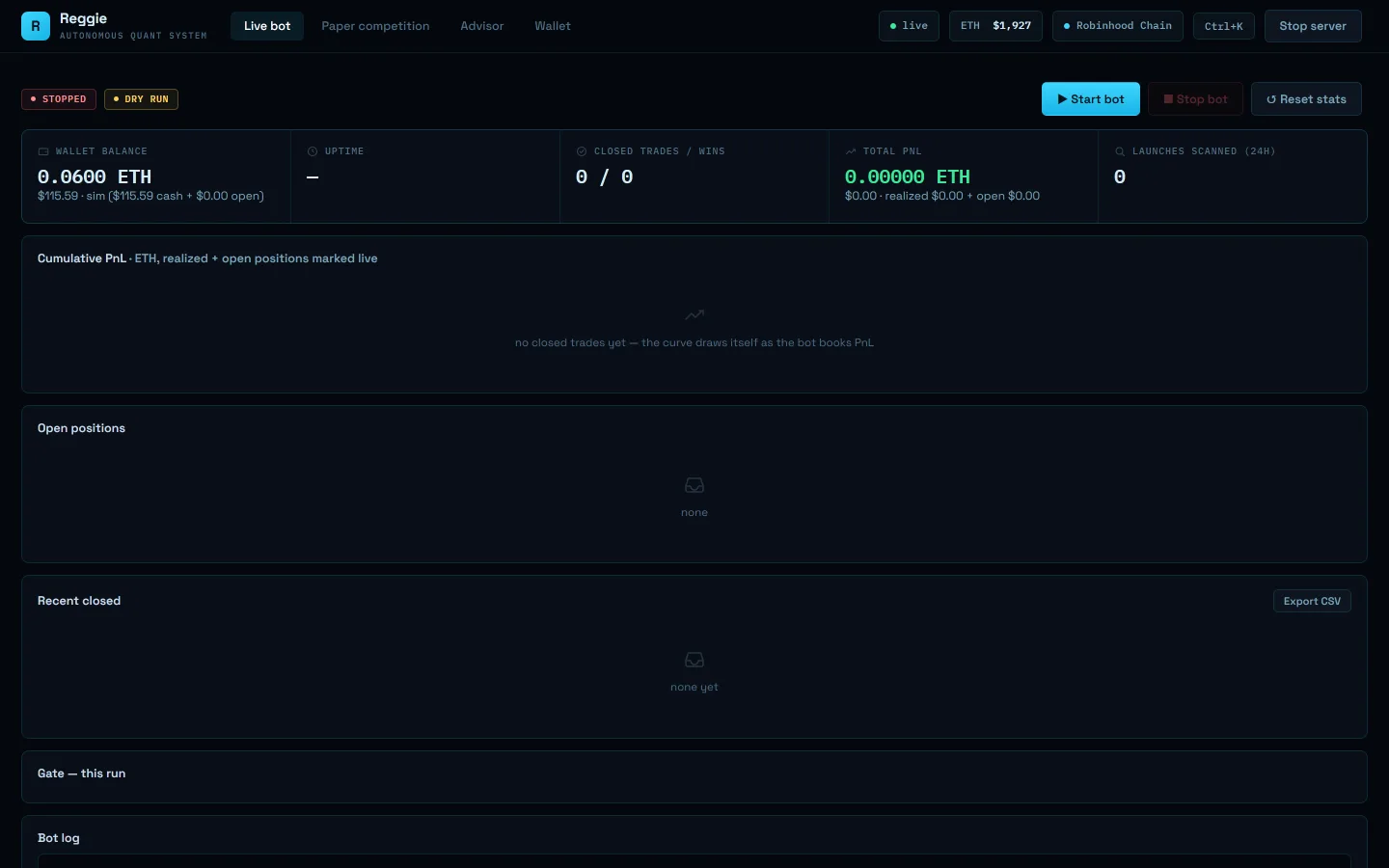Click the DRY RUN badge
The height and width of the screenshot is (868, 1389).
pyautogui.click(x=141, y=99)
